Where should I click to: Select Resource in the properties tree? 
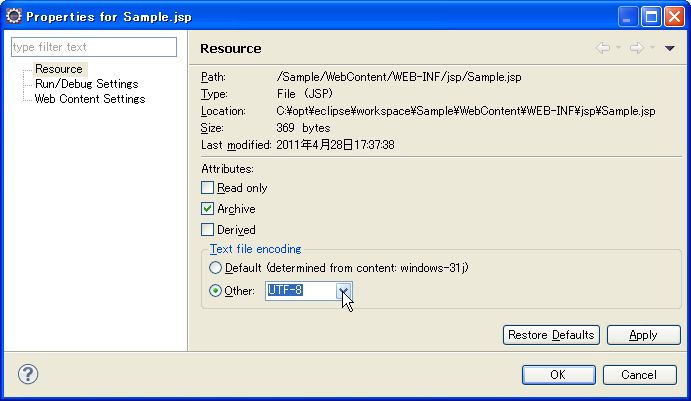tap(58, 69)
